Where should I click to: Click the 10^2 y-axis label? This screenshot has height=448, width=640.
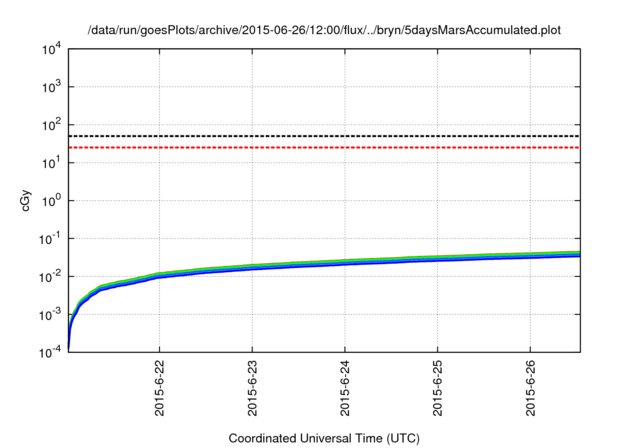point(51,124)
